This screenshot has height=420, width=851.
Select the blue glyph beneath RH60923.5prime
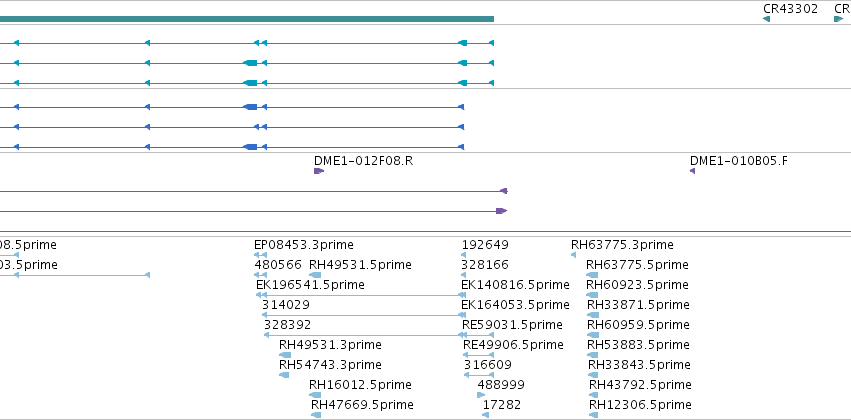tap(592, 295)
